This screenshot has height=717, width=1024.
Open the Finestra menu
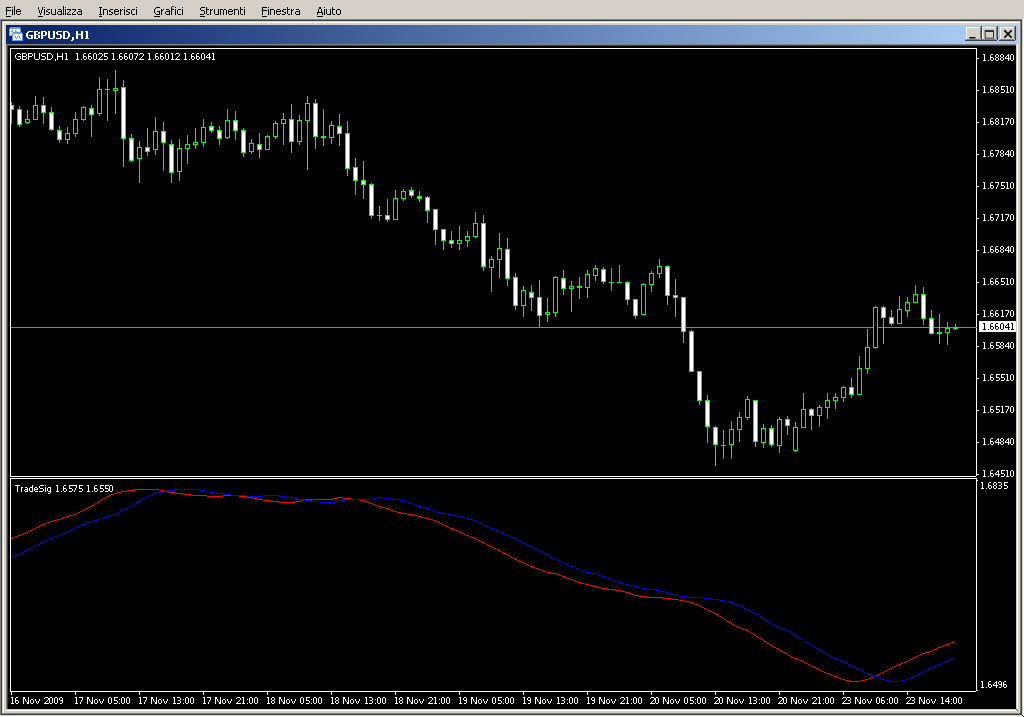tap(280, 11)
